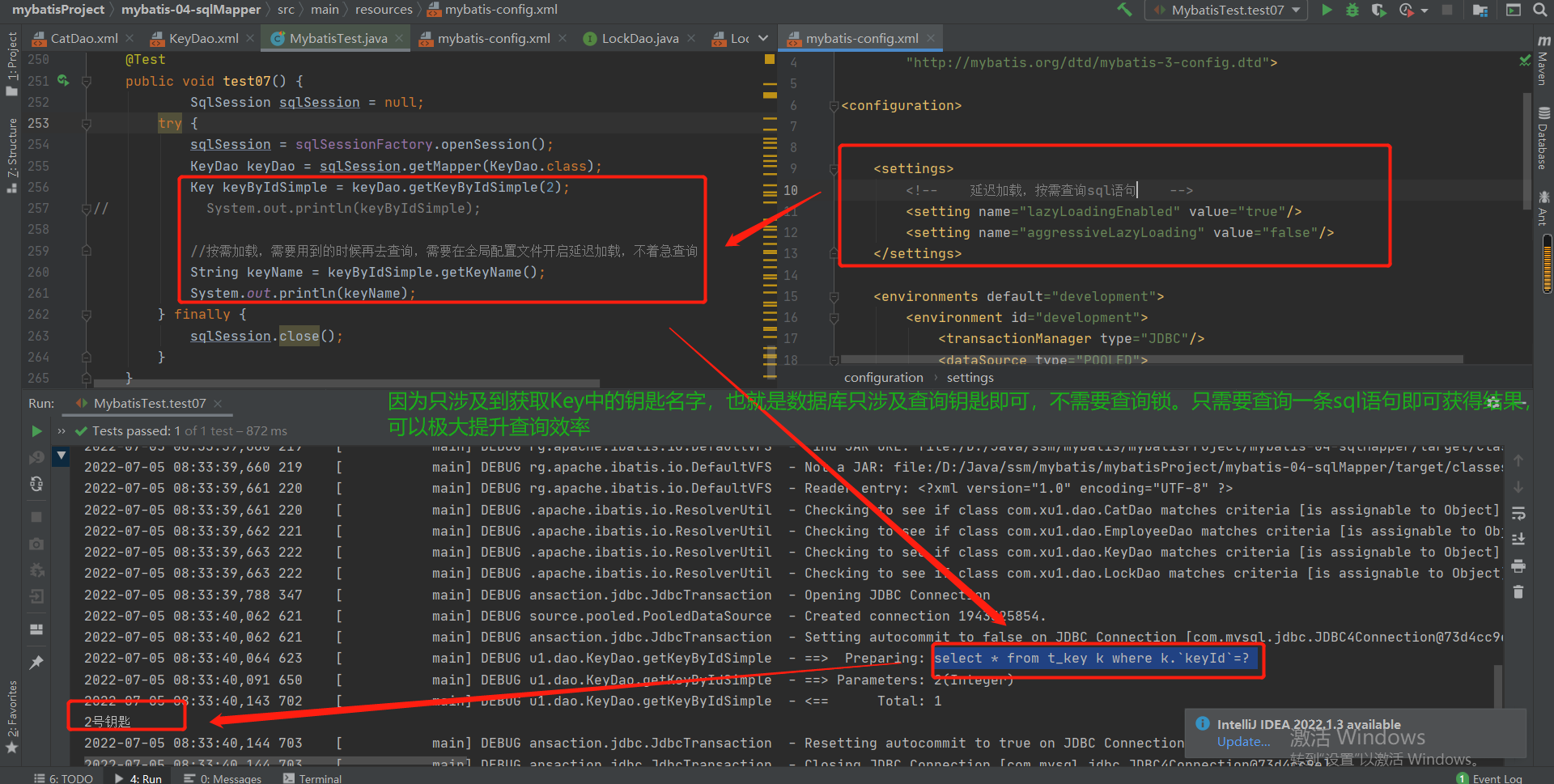This screenshot has height=784, width=1554.
Task: Collapse the environment tag fold at line 16
Action: [834, 318]
